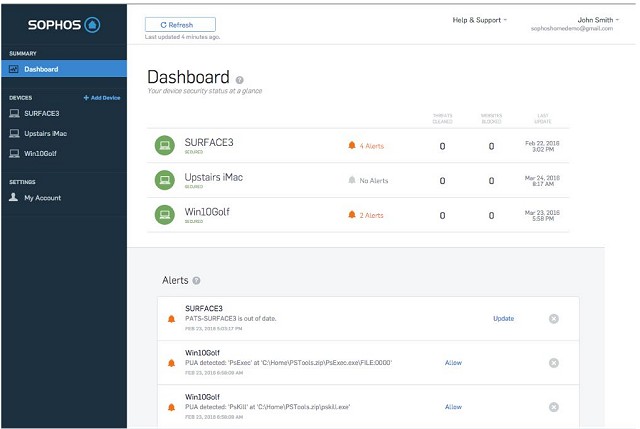This screenshot has width=640, height=429.
Task: Click the Refresh button
Action: pos(180,24)
